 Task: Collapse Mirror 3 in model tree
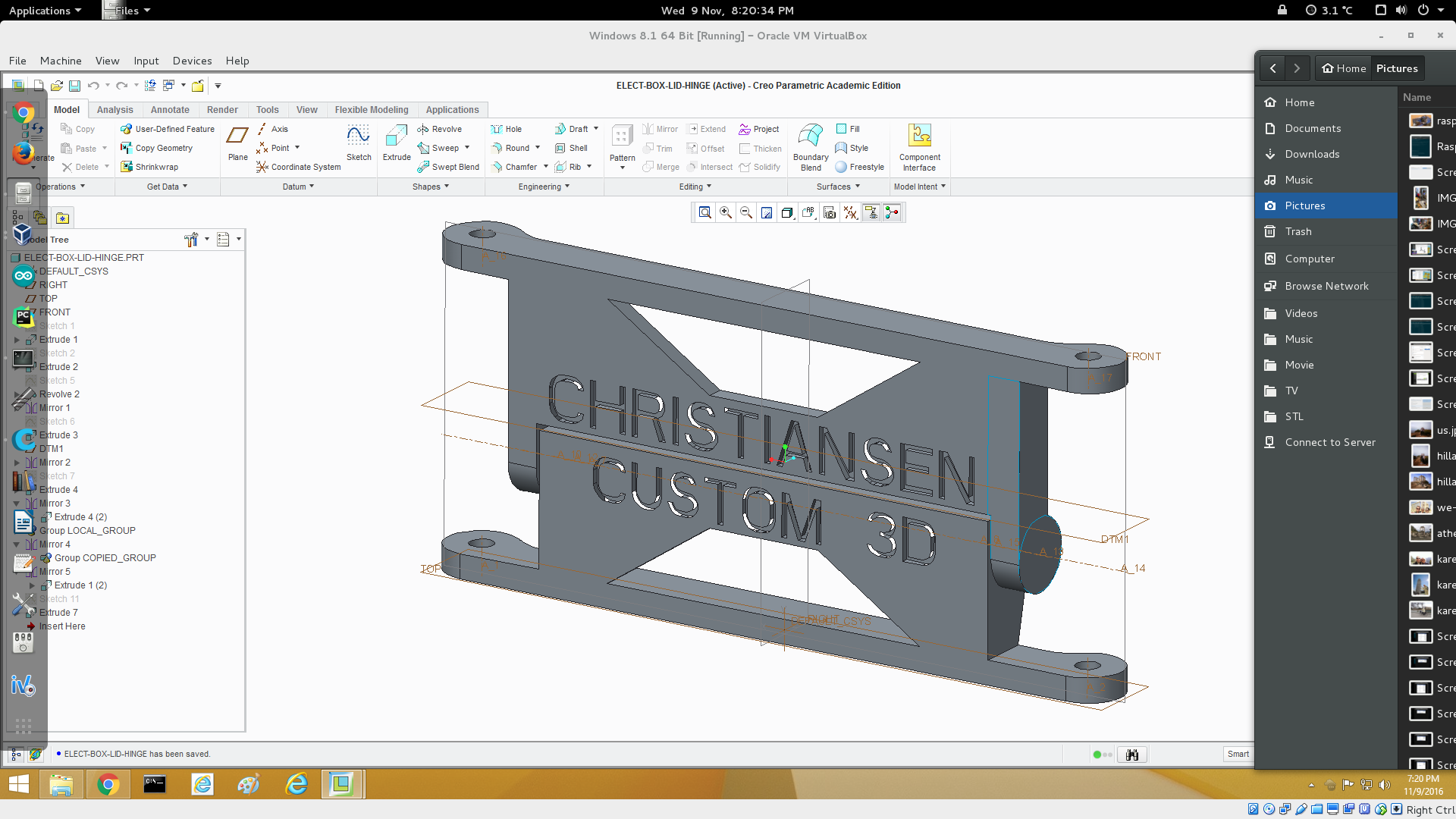tap(17, 504)
